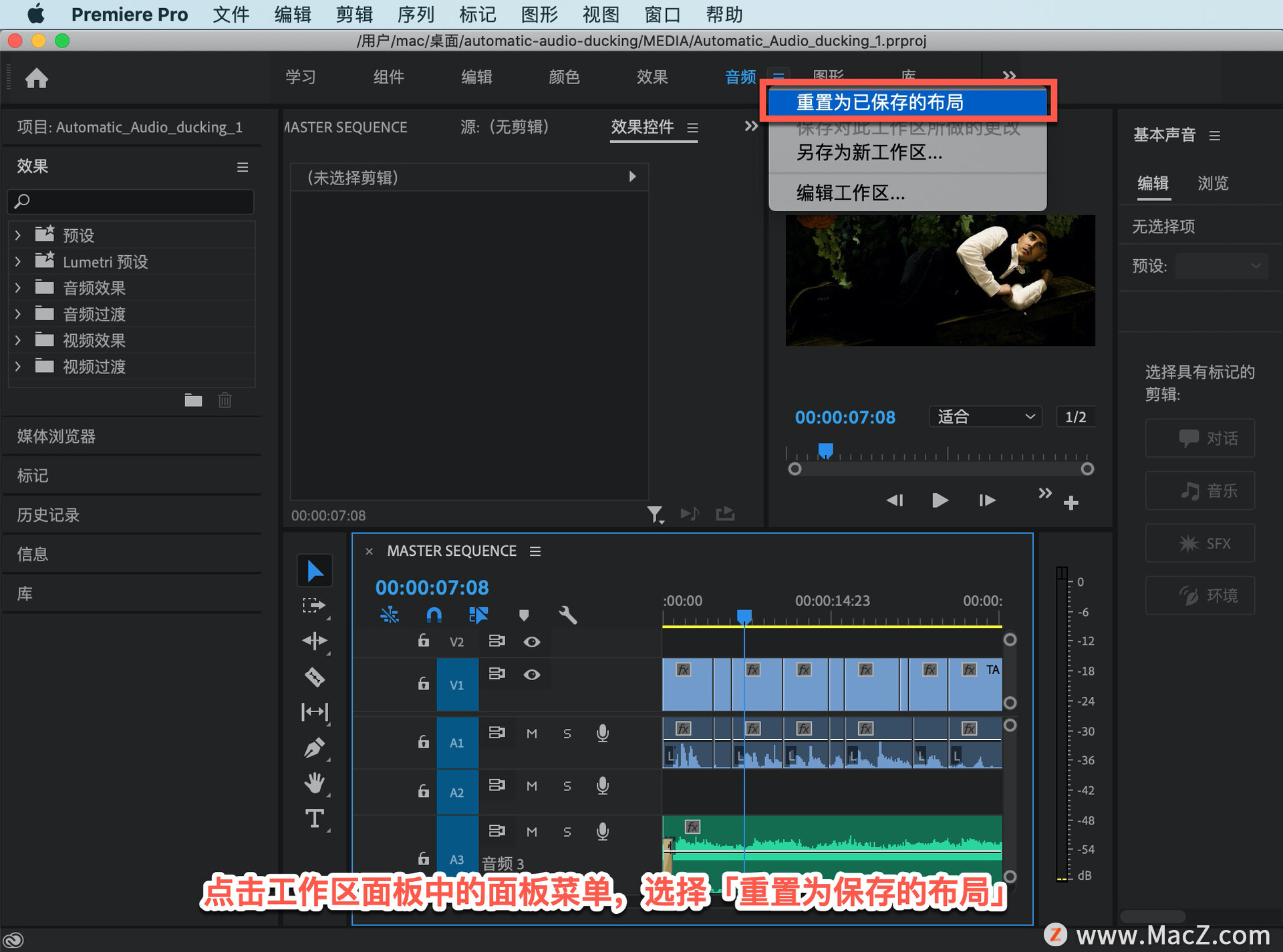Click the program monitor video preview
1283x952 pixels.
940,281
